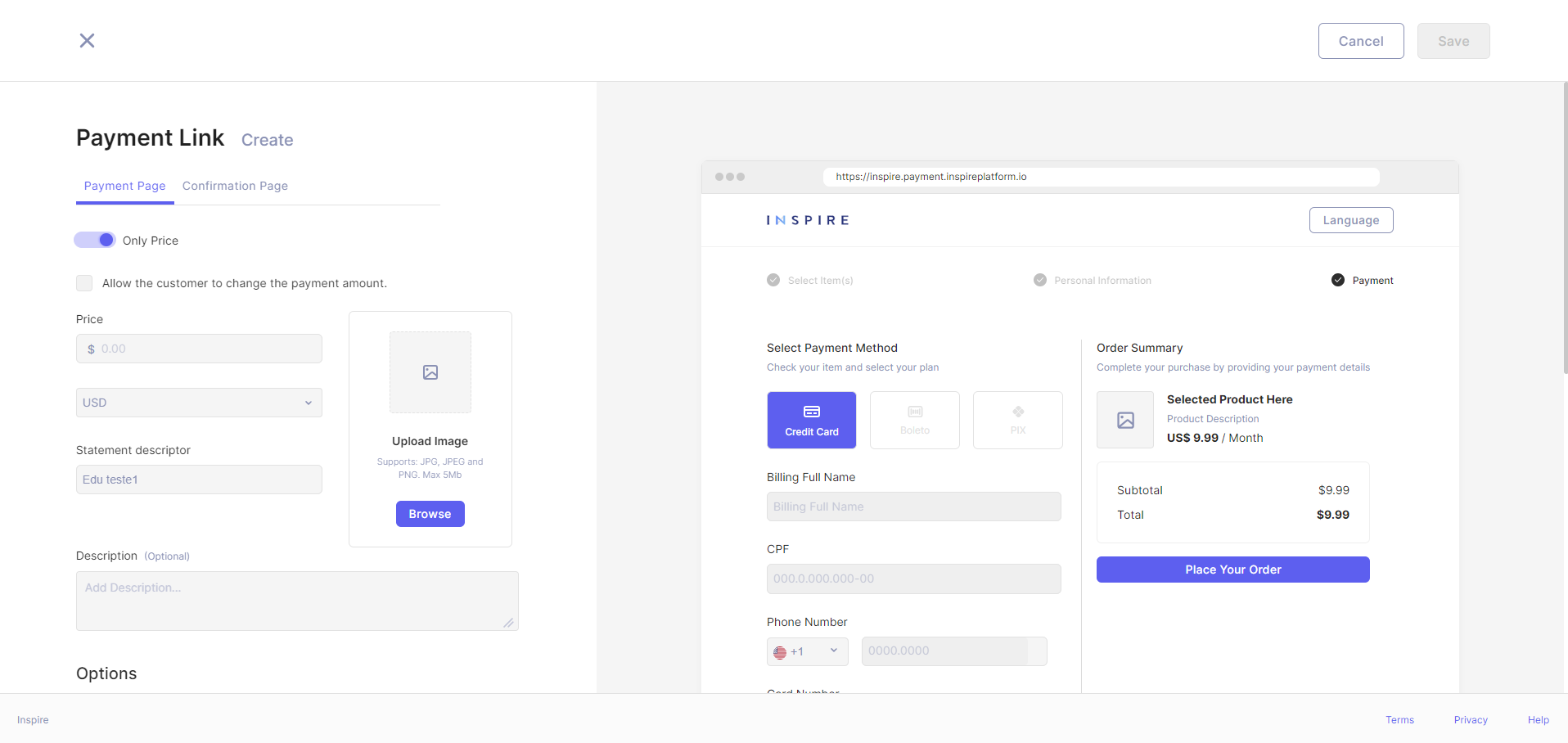This screenshot has height=743, width=1568.
Task: Click the description resize handle corner
Action: 509,623
